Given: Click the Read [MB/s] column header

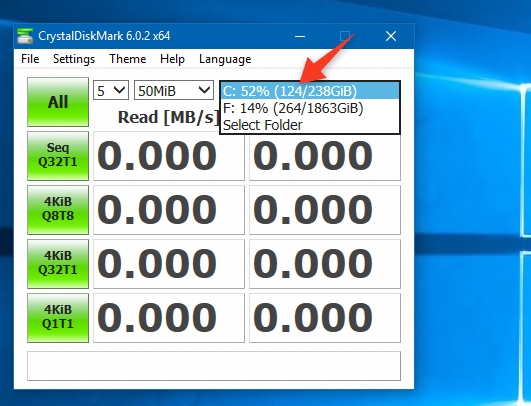Looking at the screenshot, I should pyautogui.click(x=169, y=117).
